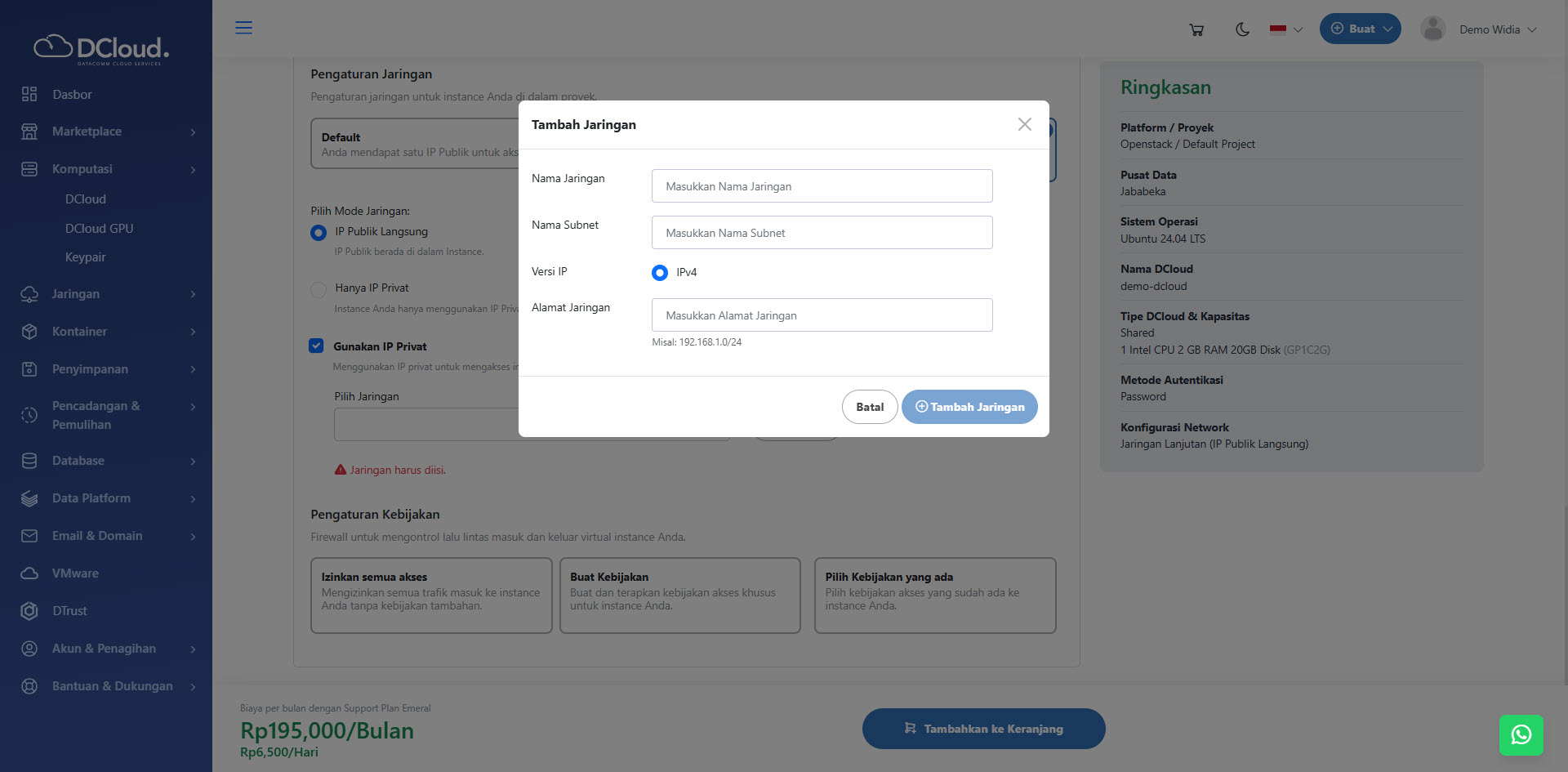Click the VMware cloud icon
The width and height of the screenshot is (1568, 772).
(29, 573)
